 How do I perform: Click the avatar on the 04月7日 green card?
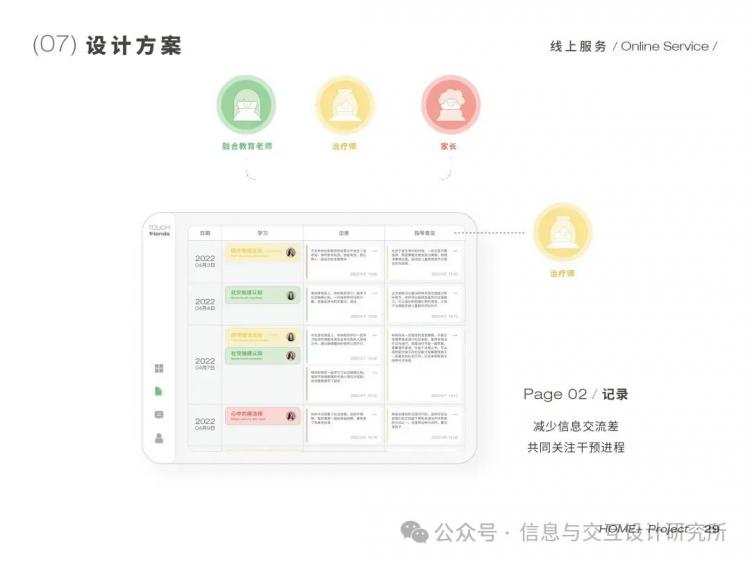[x=291, y=355]
